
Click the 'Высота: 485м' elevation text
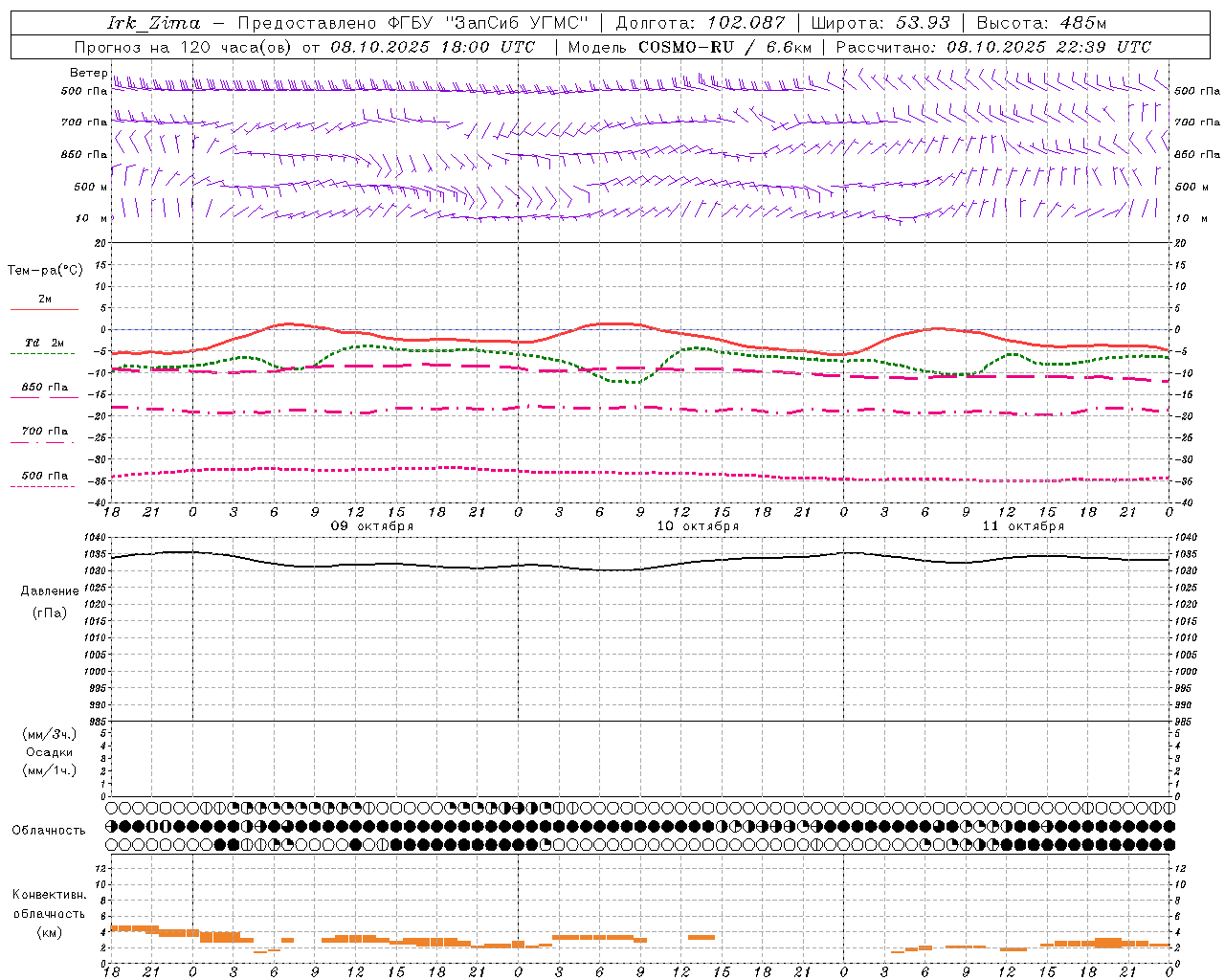point(1041,23)
